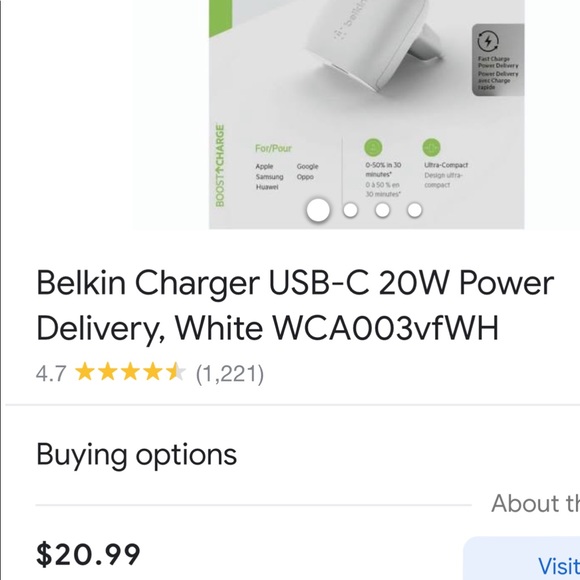
Task: Open the About this product section
Action: click(535, 503)
